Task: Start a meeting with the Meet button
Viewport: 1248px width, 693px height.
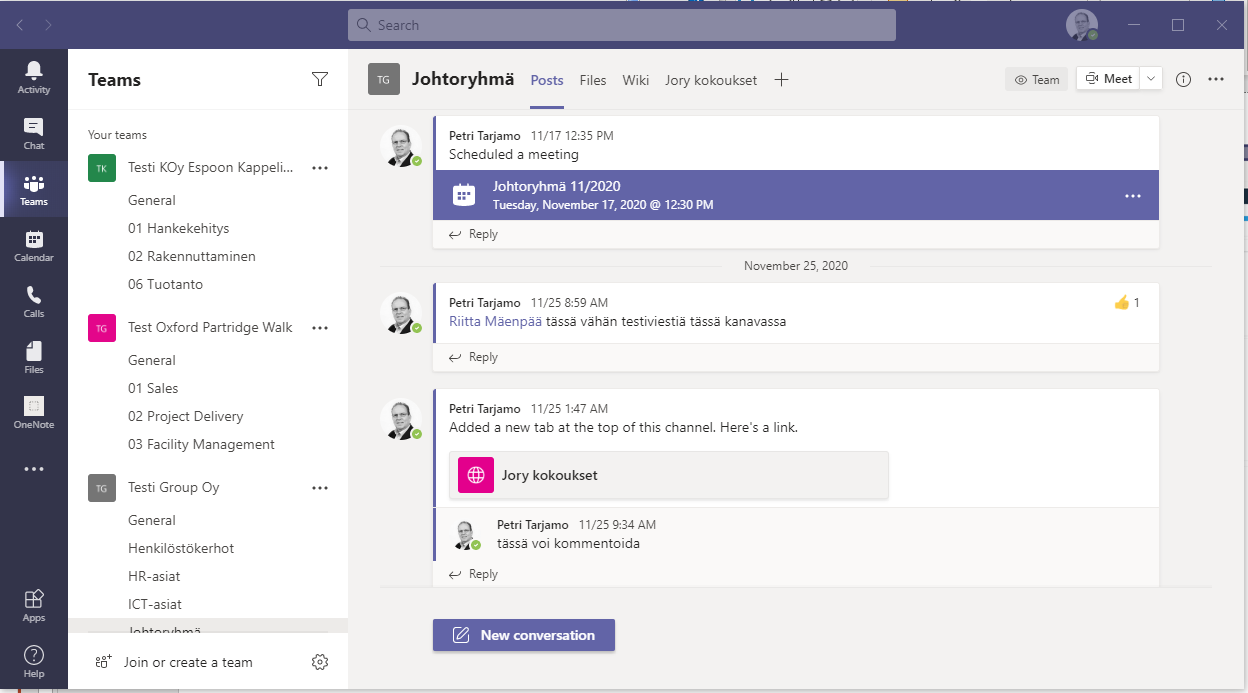Action: coord(1109,79)
